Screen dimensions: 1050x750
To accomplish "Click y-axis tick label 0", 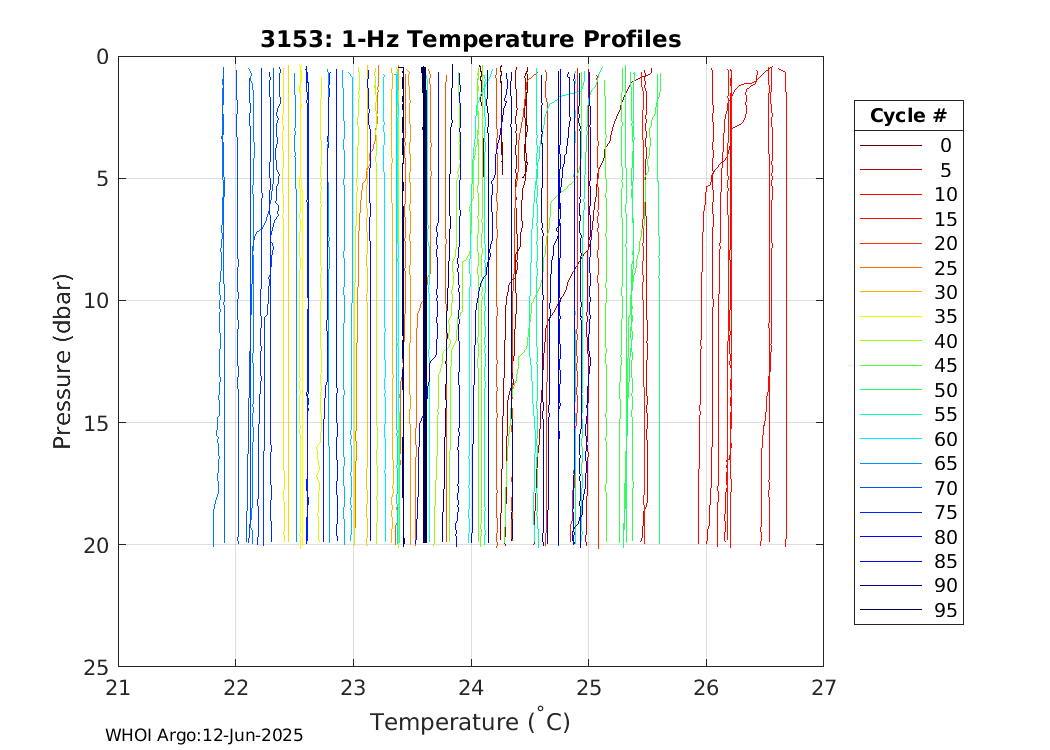I will [x=102, y=57].
